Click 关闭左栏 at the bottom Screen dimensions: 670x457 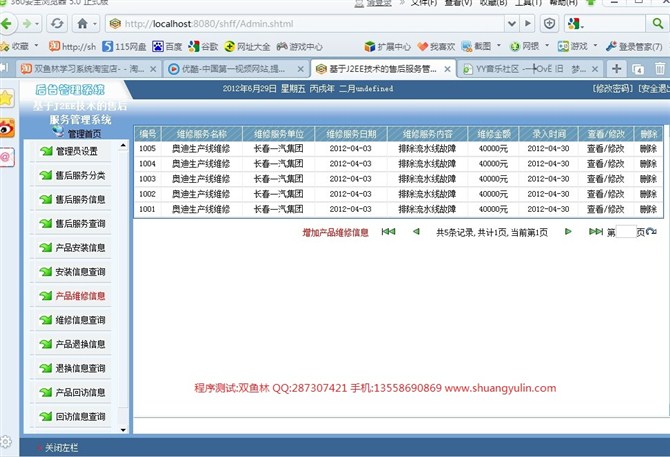click(62, 448)
